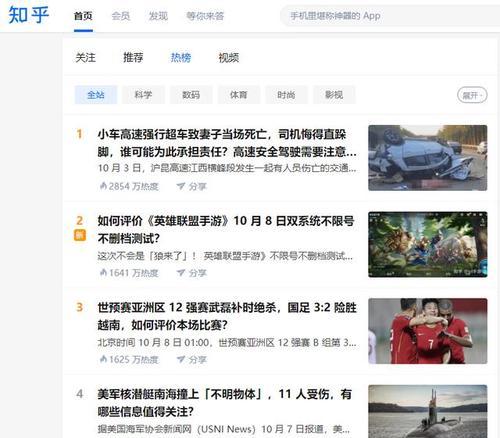Open the 小车高速强行超车 hot topic title

(227, 143)
